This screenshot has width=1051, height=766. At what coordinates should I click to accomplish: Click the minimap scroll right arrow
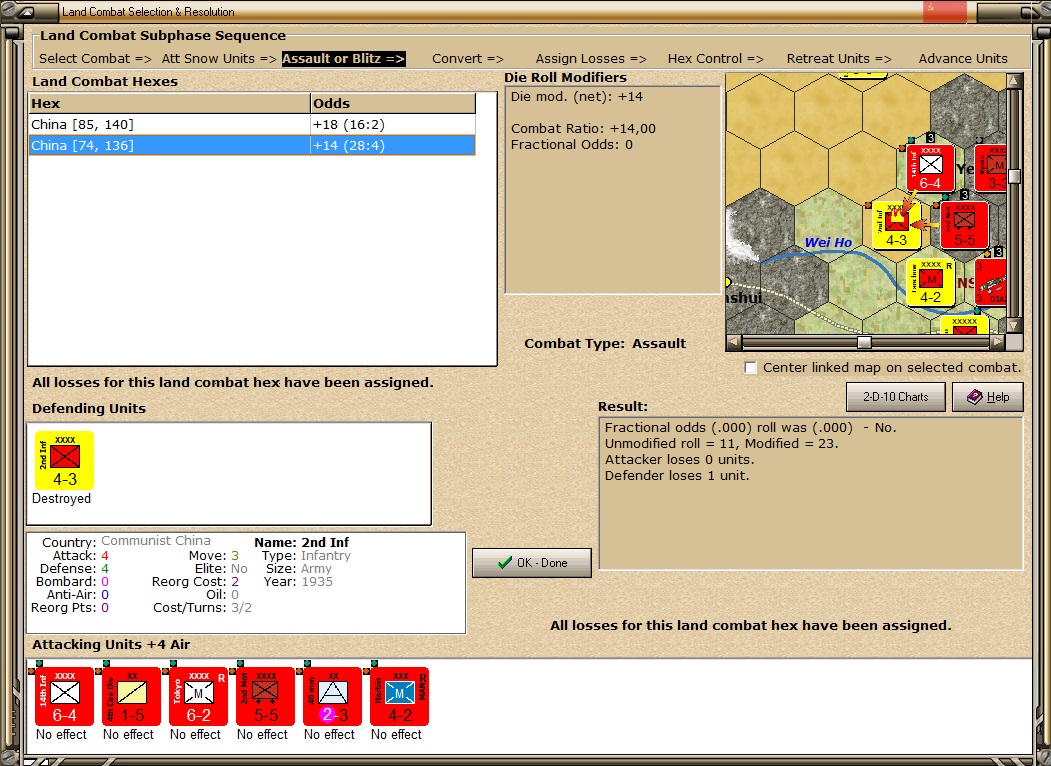tap(998, 342)
